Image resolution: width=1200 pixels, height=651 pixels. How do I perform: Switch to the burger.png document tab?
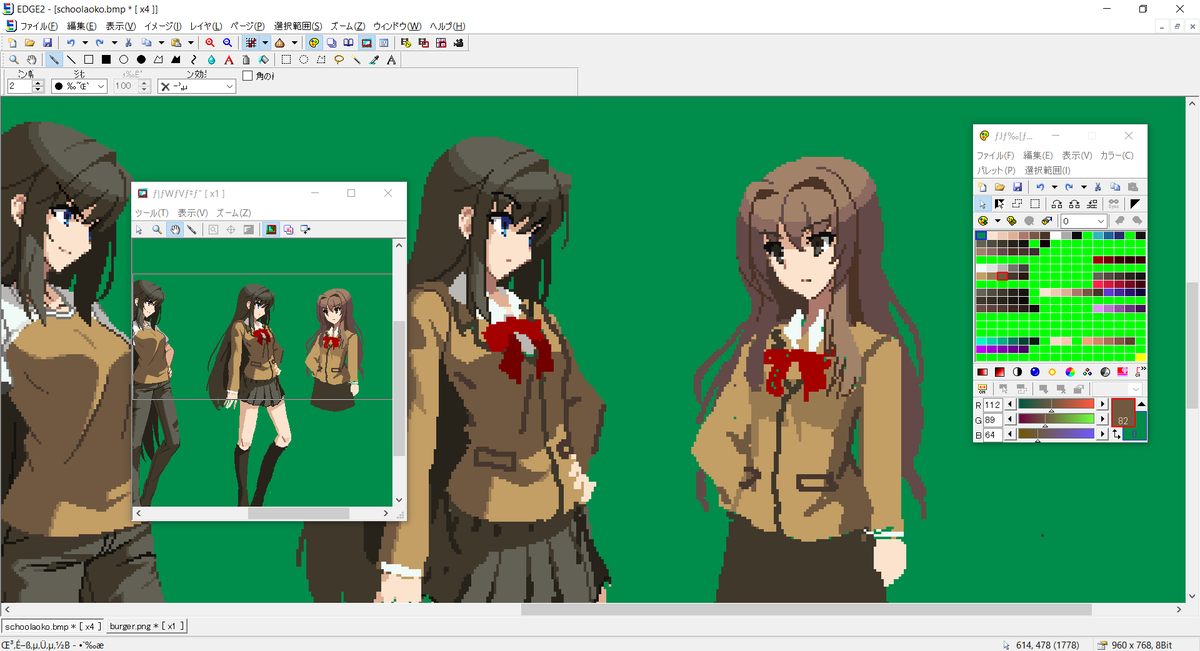[146, 626]
